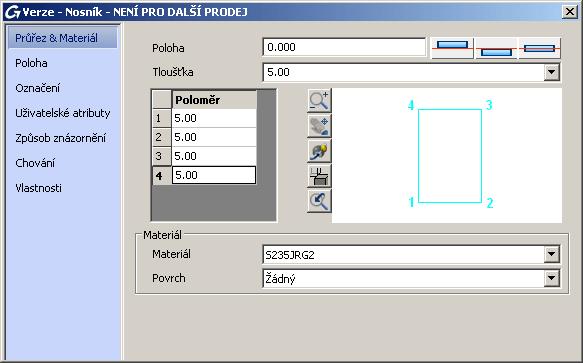Open the Poloha side tab
The height and width of the screenshot is (363, 583).
tap(31, 63)
